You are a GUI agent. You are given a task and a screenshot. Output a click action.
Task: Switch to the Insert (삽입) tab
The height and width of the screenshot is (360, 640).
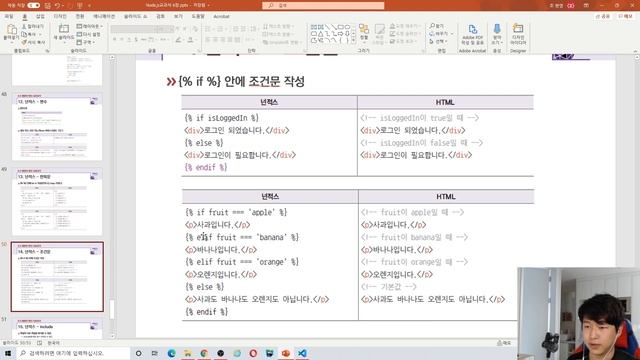(40, 16)
